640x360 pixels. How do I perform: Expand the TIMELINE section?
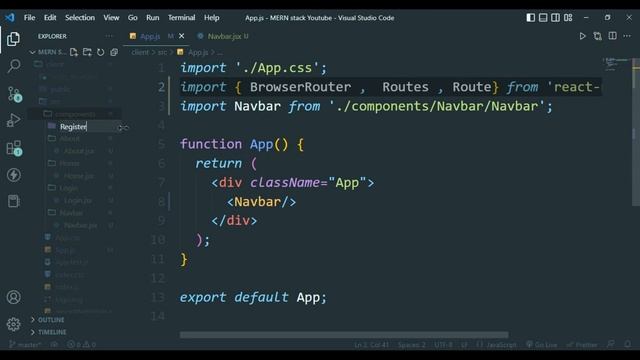click(48, 332)
